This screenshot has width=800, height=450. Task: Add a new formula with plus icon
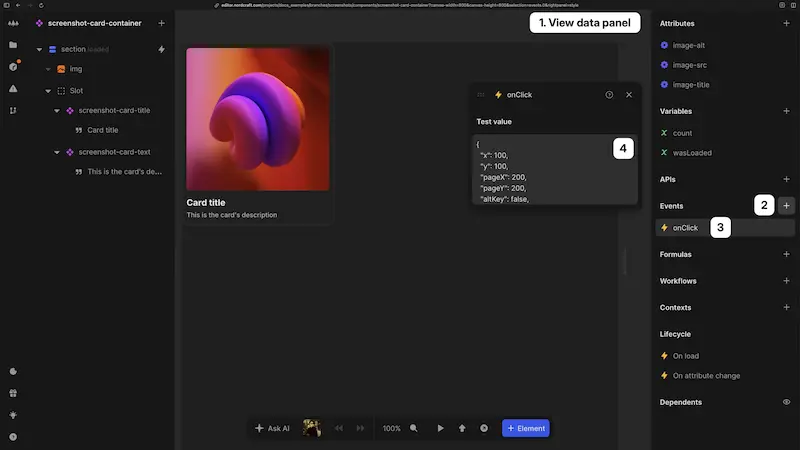786,254
